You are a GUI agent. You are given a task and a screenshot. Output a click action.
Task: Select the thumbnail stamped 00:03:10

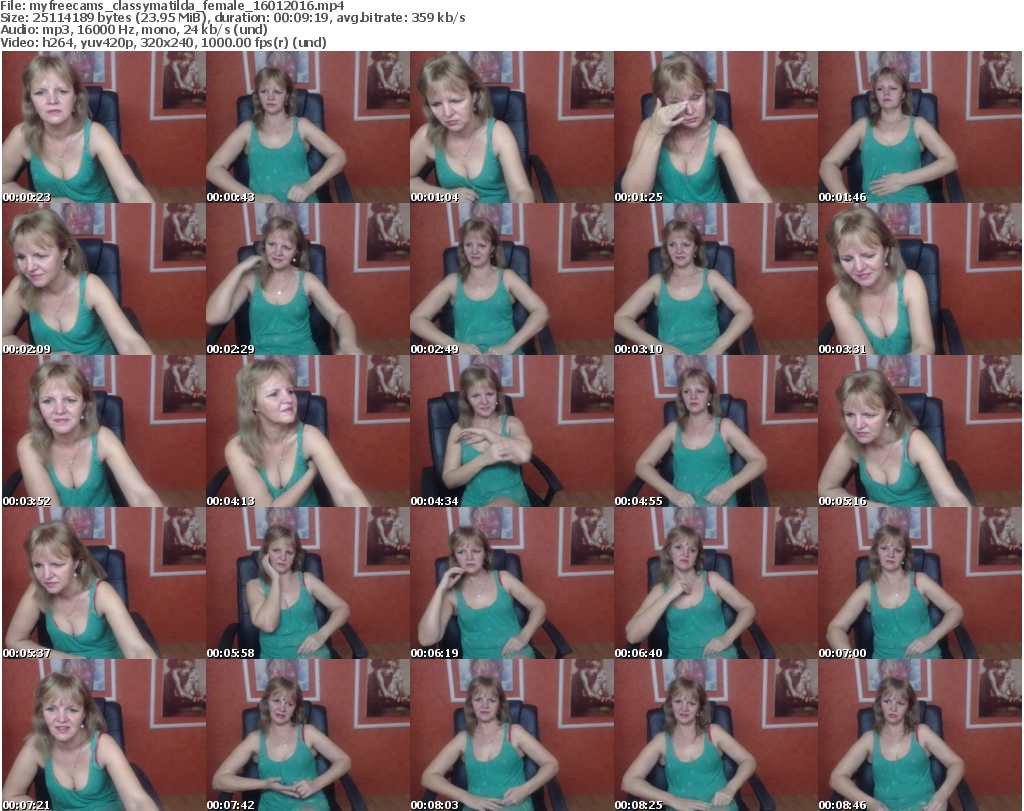click(x=716, y=279)
